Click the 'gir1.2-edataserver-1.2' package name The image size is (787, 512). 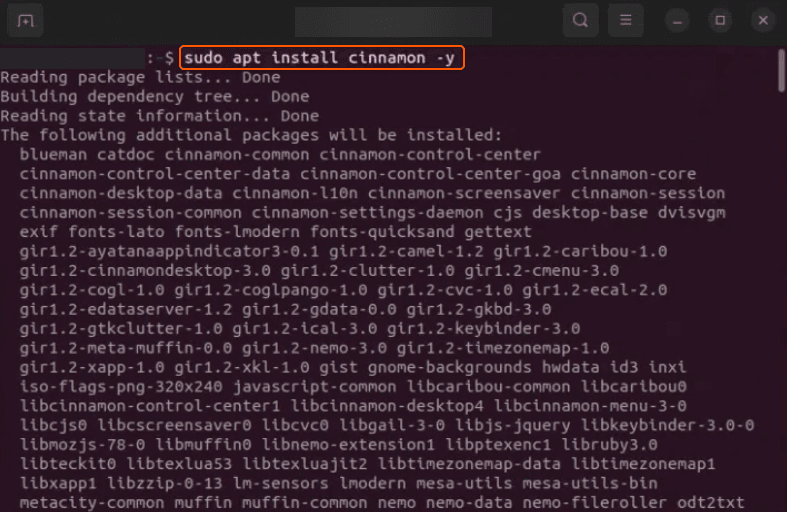(x=125, y=310)
